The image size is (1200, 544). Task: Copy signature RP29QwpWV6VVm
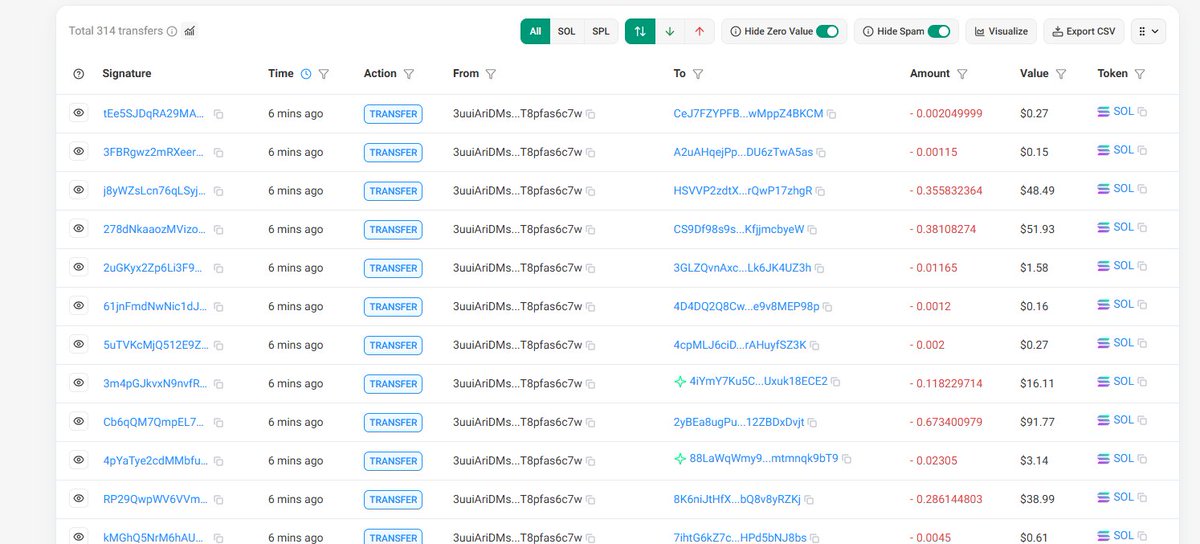click(218, 499)
